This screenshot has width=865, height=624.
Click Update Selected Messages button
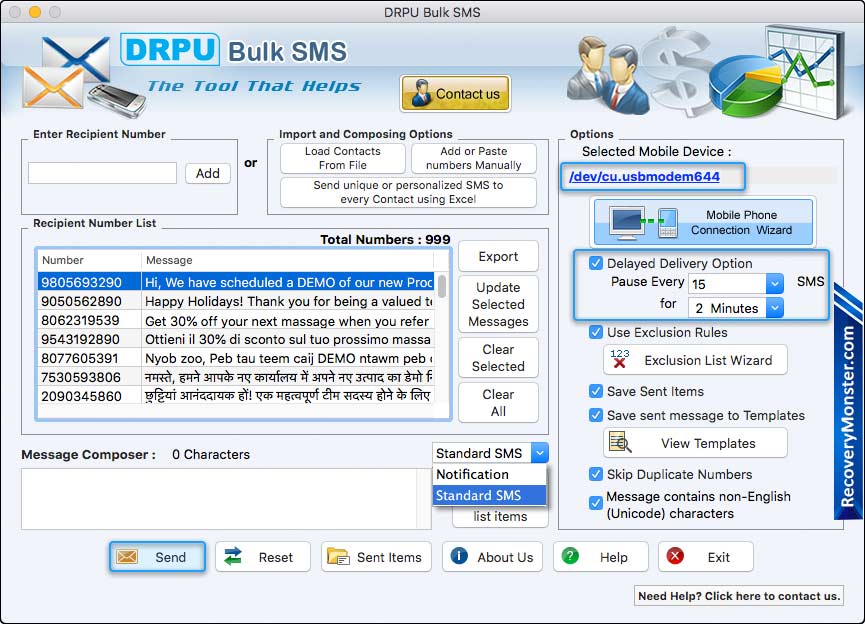(498, 304)
